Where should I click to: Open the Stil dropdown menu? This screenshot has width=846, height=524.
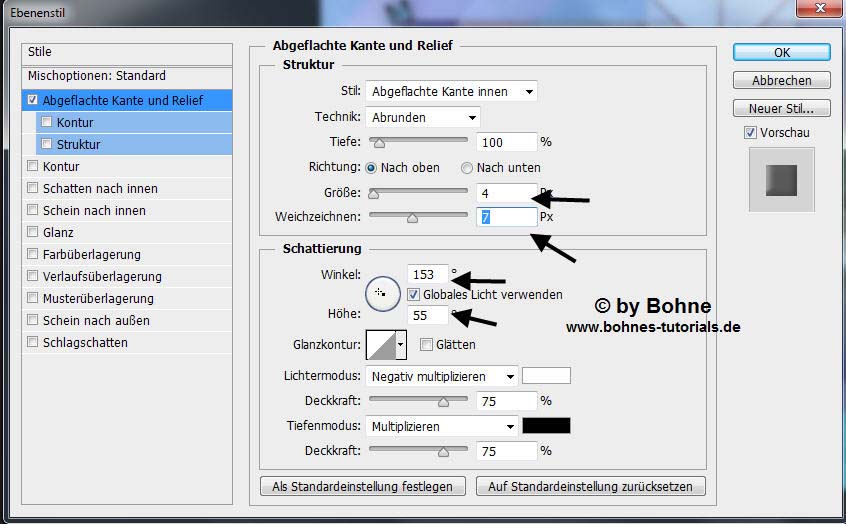point(451,91)
